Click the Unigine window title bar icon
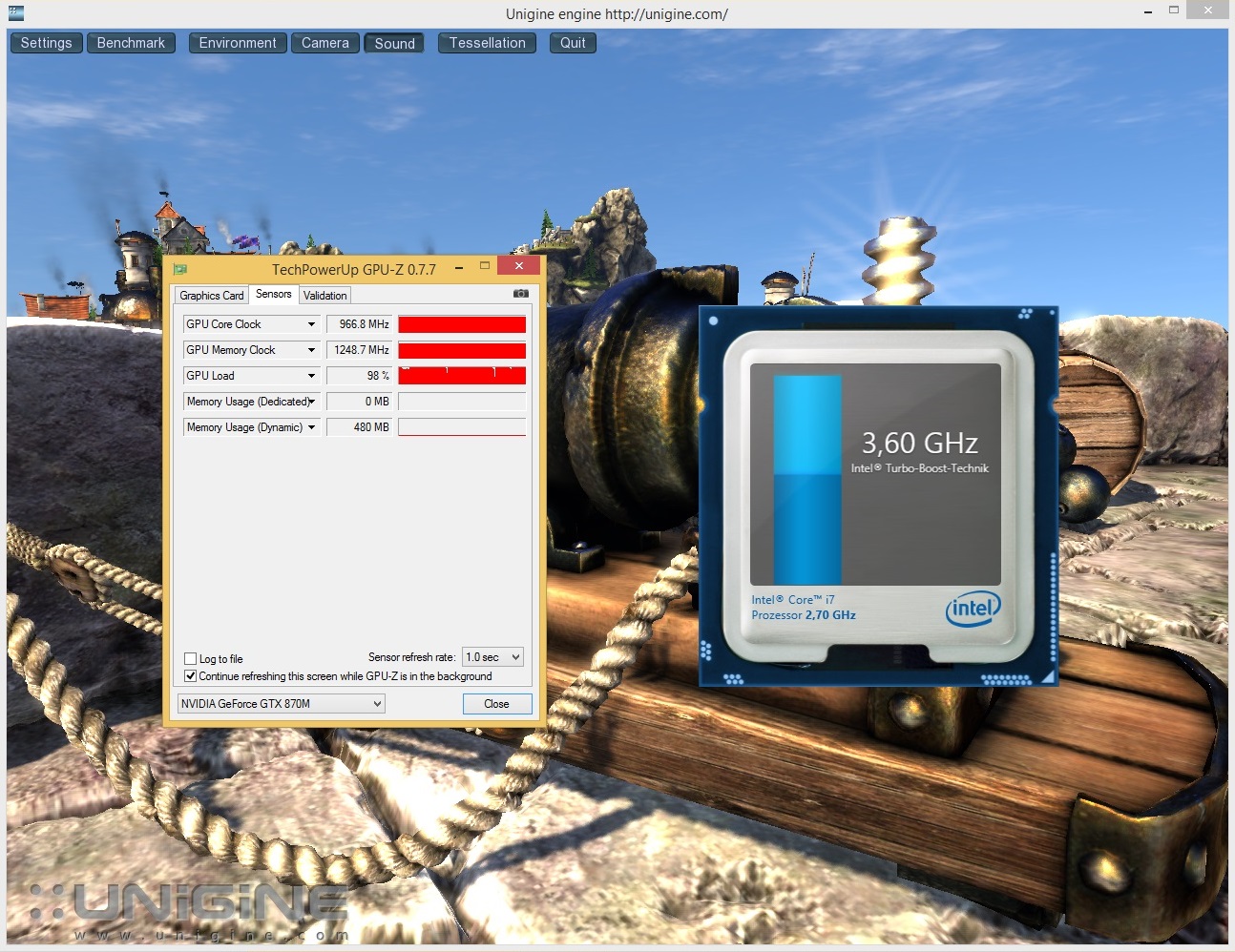Viewport: 1235px width, 952px height. pyautogui.click(x=15, y=13)
